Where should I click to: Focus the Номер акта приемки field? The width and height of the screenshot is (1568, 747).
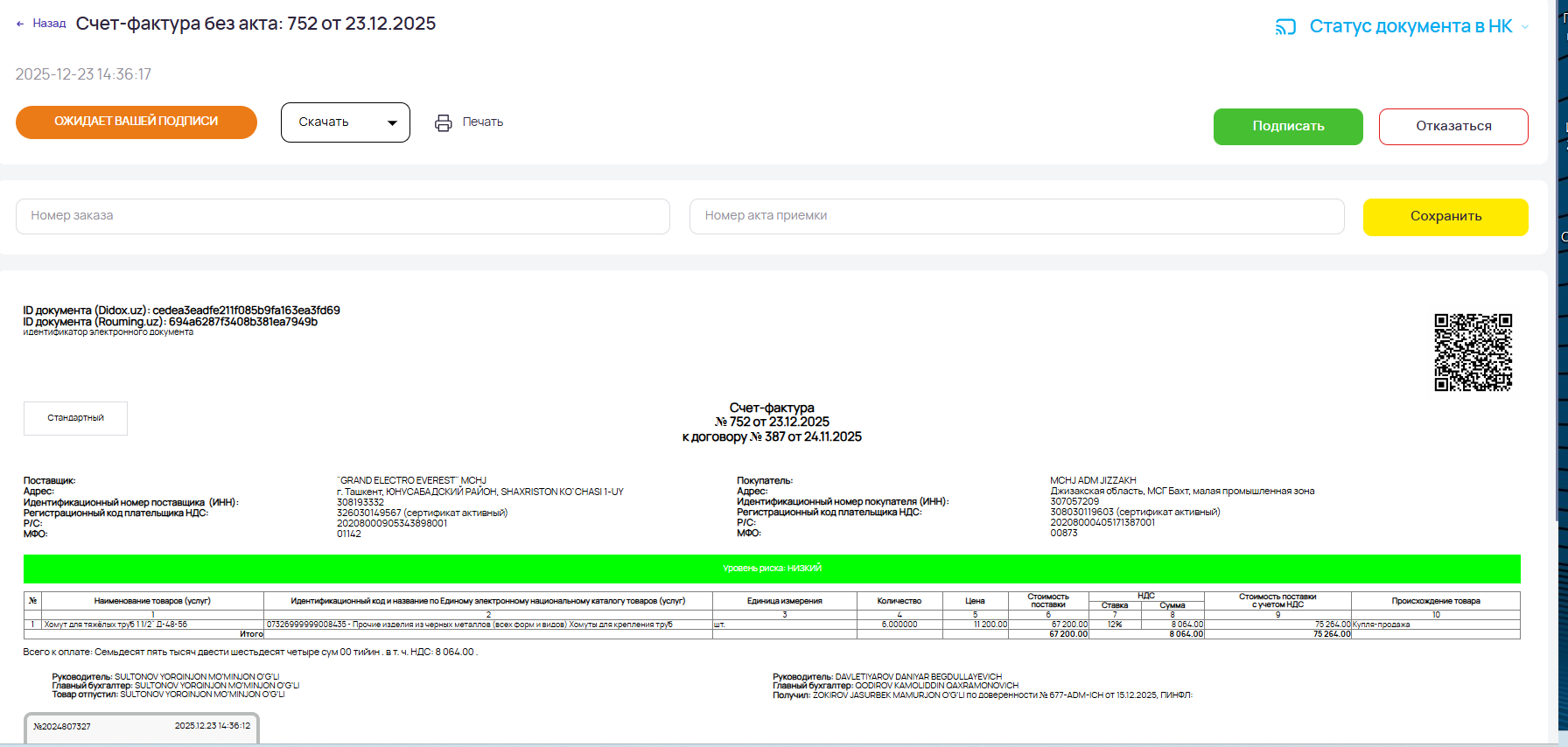[x=1017, y=216]
